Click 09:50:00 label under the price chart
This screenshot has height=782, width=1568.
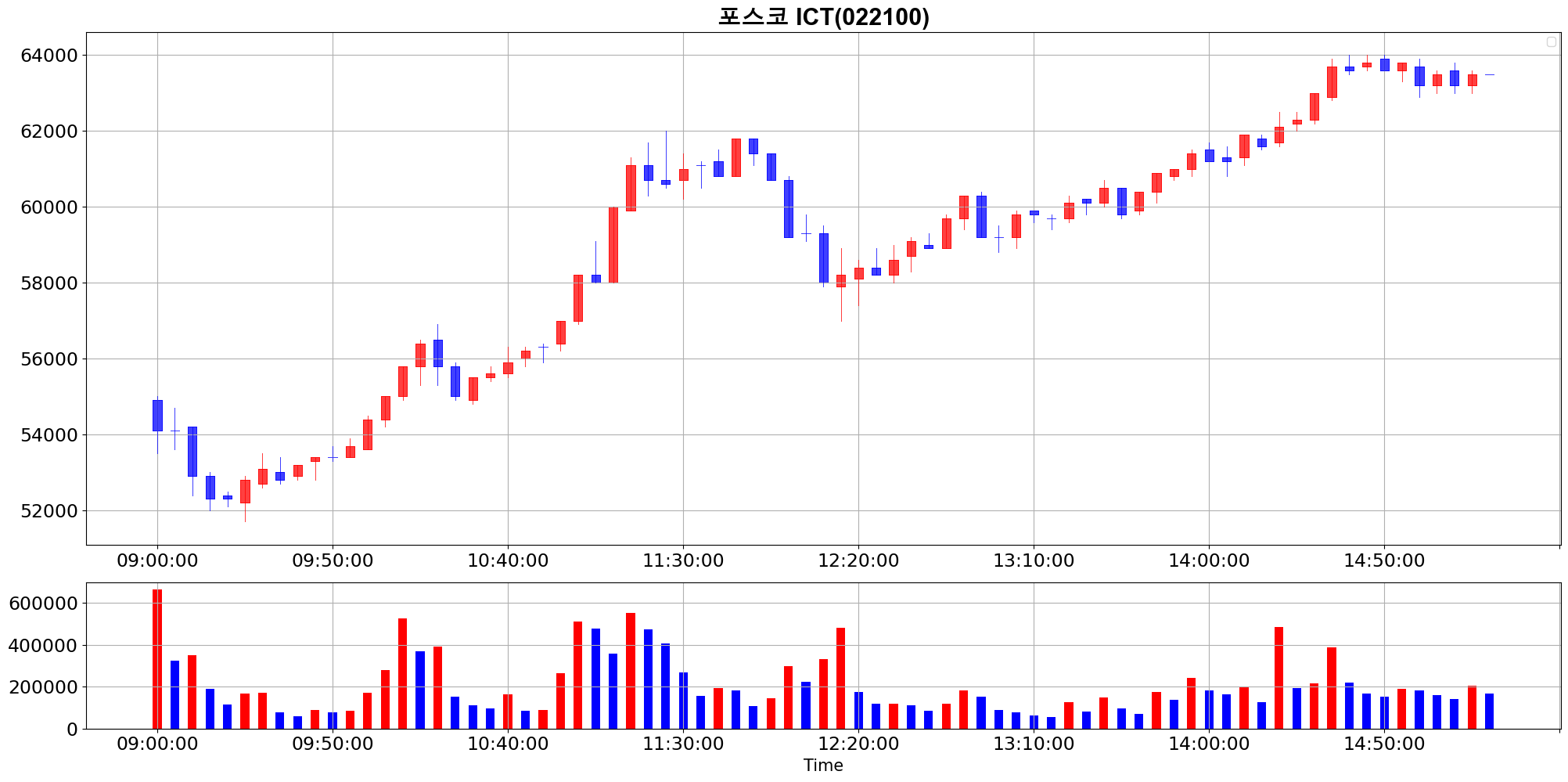point(333,560)
